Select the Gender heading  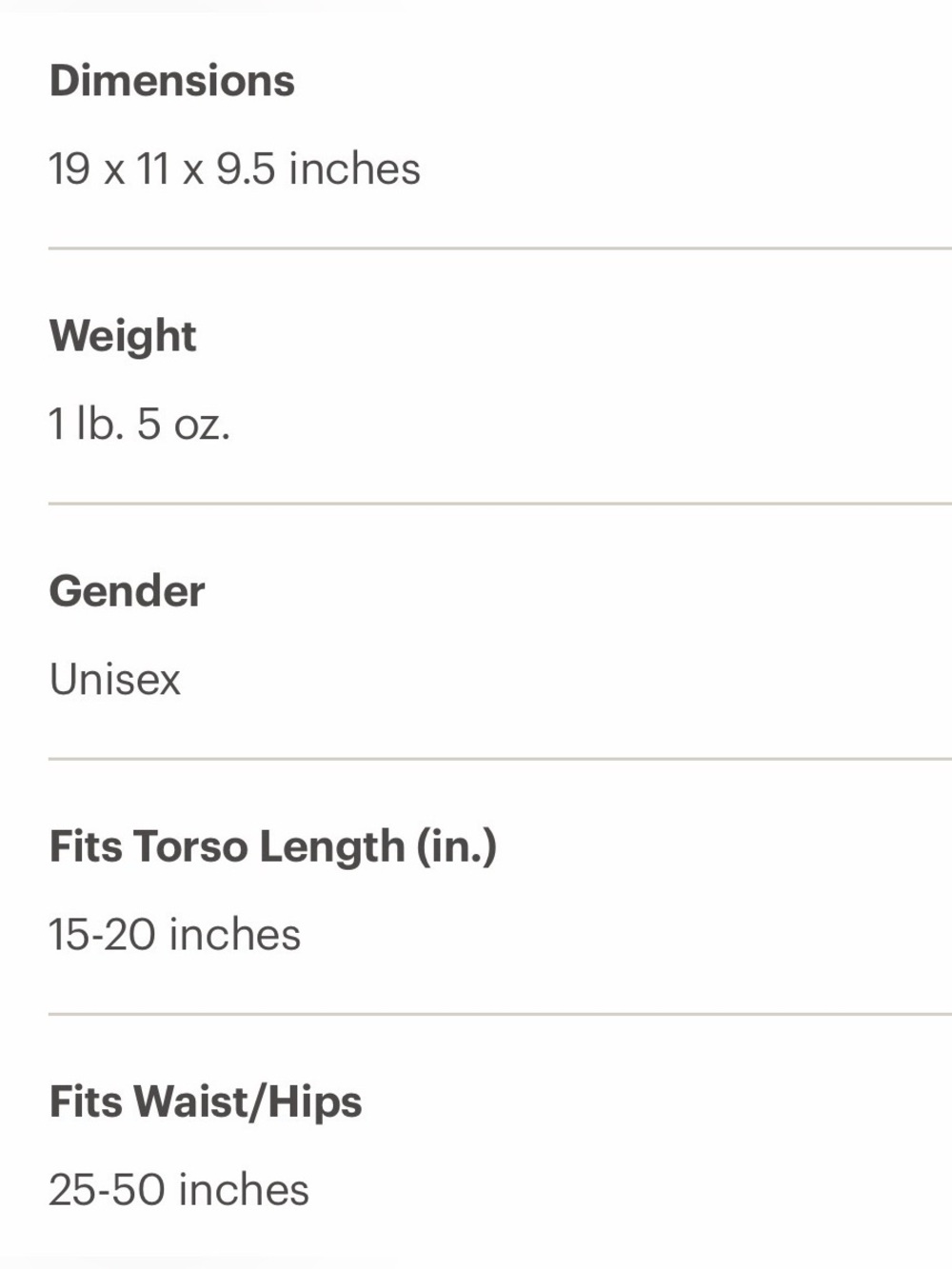click(x=127, y=591)
